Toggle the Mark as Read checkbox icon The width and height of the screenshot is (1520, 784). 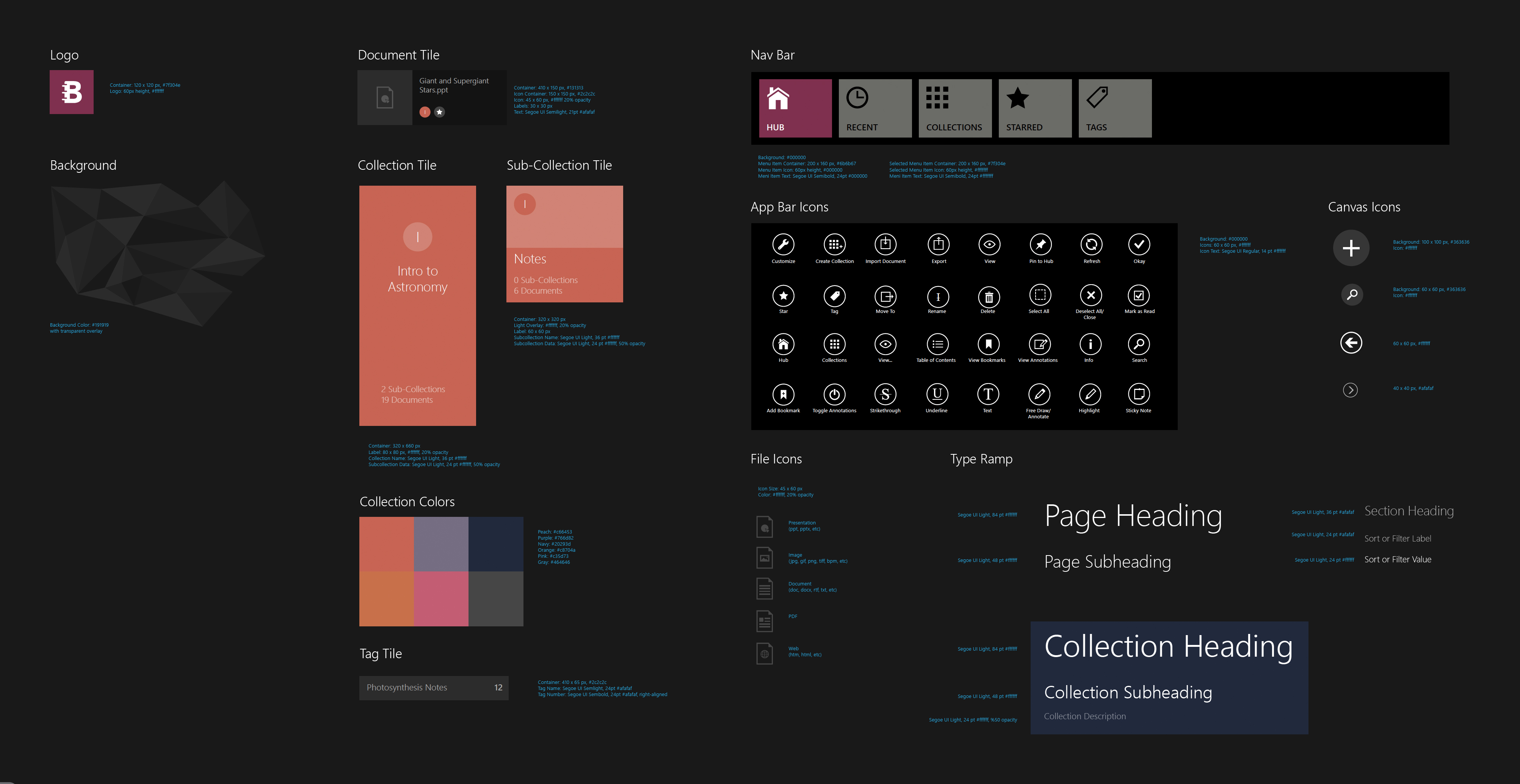click(1139, 295)
